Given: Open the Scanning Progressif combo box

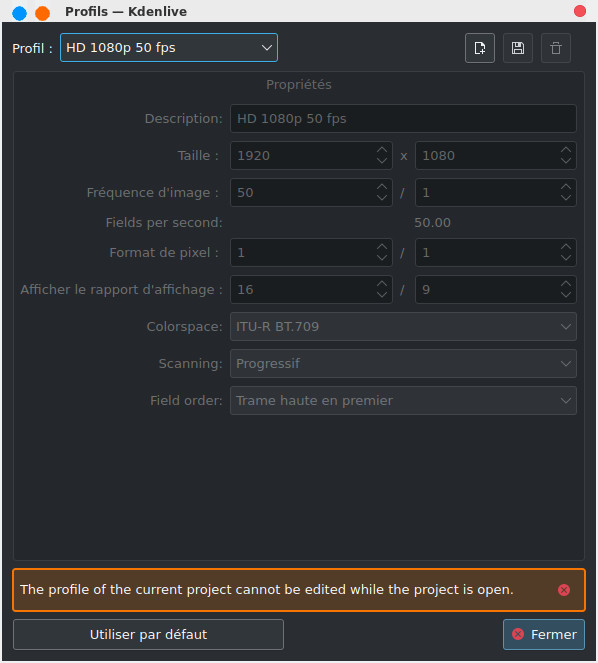Looking at the screenshot, I should (403, 364).
